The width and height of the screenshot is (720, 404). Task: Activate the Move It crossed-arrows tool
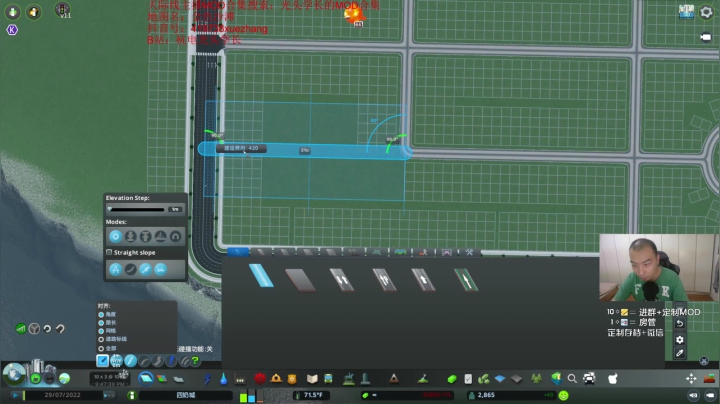click(691, 379)
